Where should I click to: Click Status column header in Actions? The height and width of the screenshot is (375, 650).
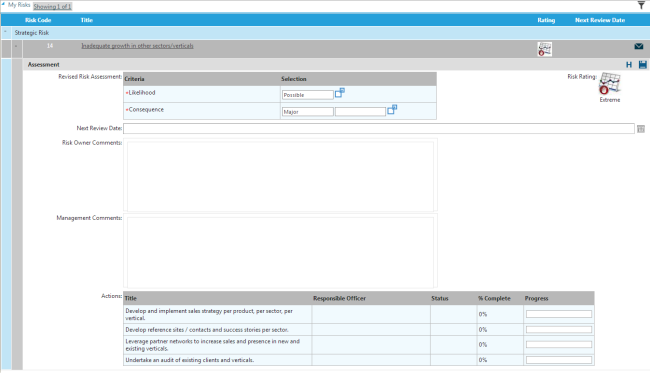click(x=440, y=298)
